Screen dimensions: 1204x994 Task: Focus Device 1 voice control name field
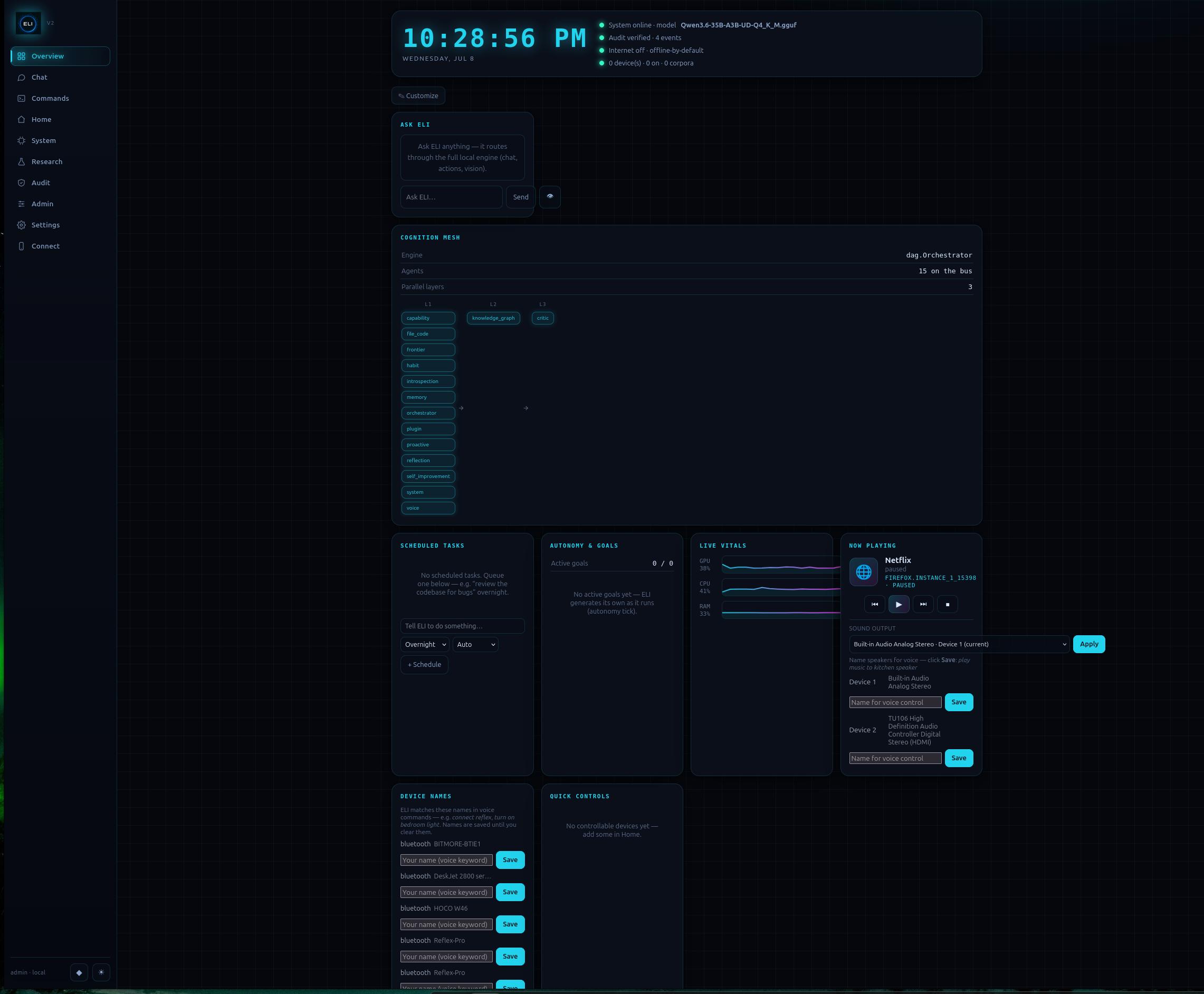point(895,703)
